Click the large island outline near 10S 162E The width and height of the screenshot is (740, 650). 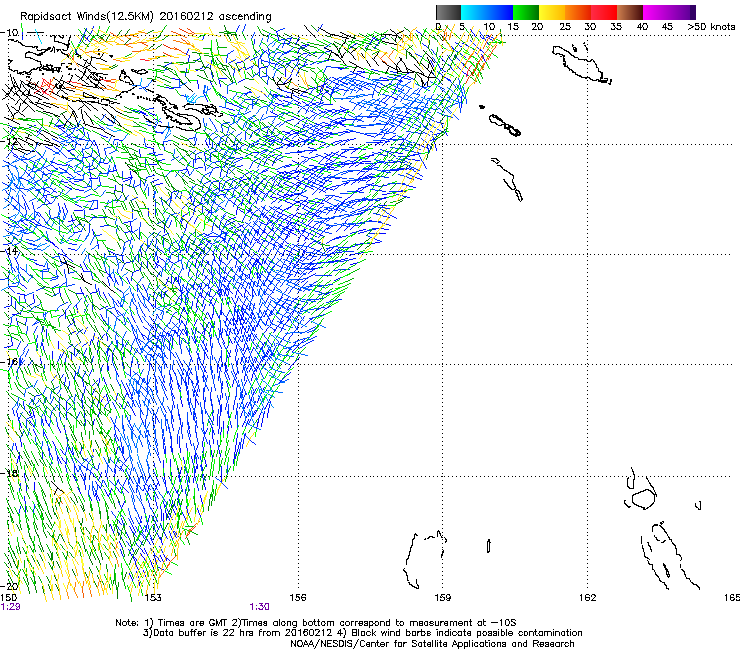pyautogui.click(x=581, y=64)
